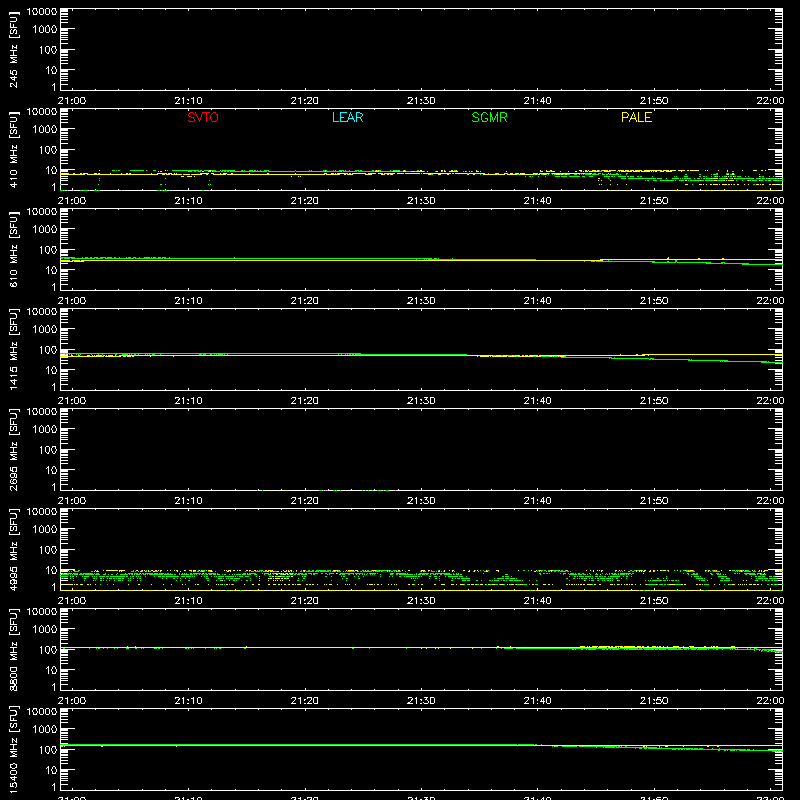Viewport: 800px width, 800px height.
Task: Click 21:30 time label below 245 MHz plot
Action: tap(421, 101)
